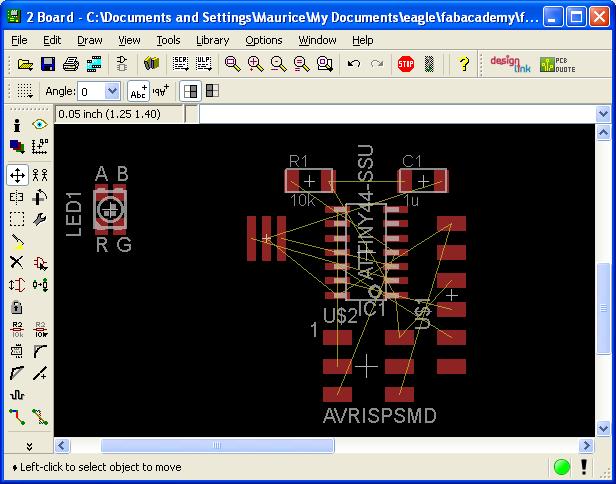Choose the Copy tool with two figures

coord(40,175)
